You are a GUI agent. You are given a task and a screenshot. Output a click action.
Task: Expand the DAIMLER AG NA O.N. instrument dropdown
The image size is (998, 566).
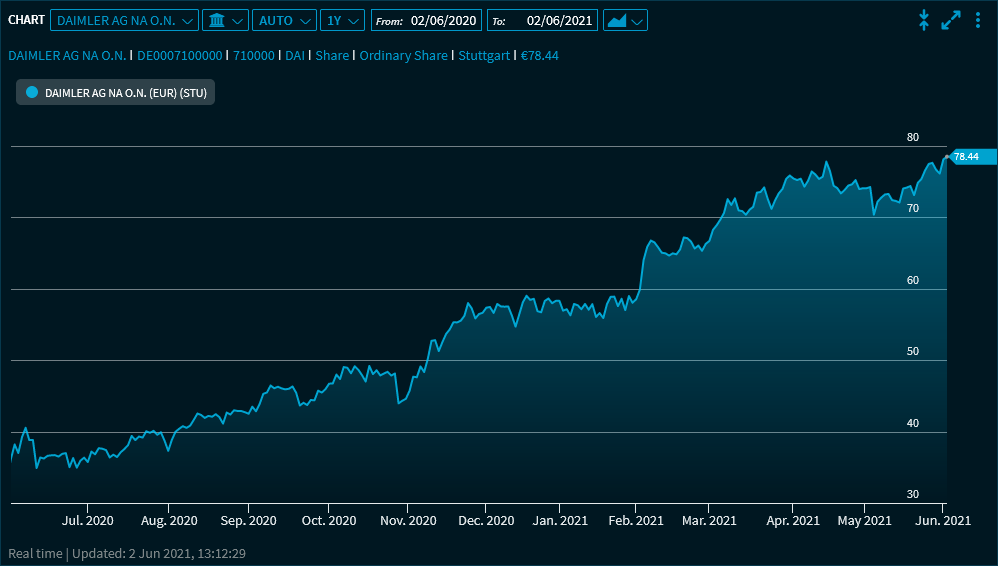pos(125,20)
